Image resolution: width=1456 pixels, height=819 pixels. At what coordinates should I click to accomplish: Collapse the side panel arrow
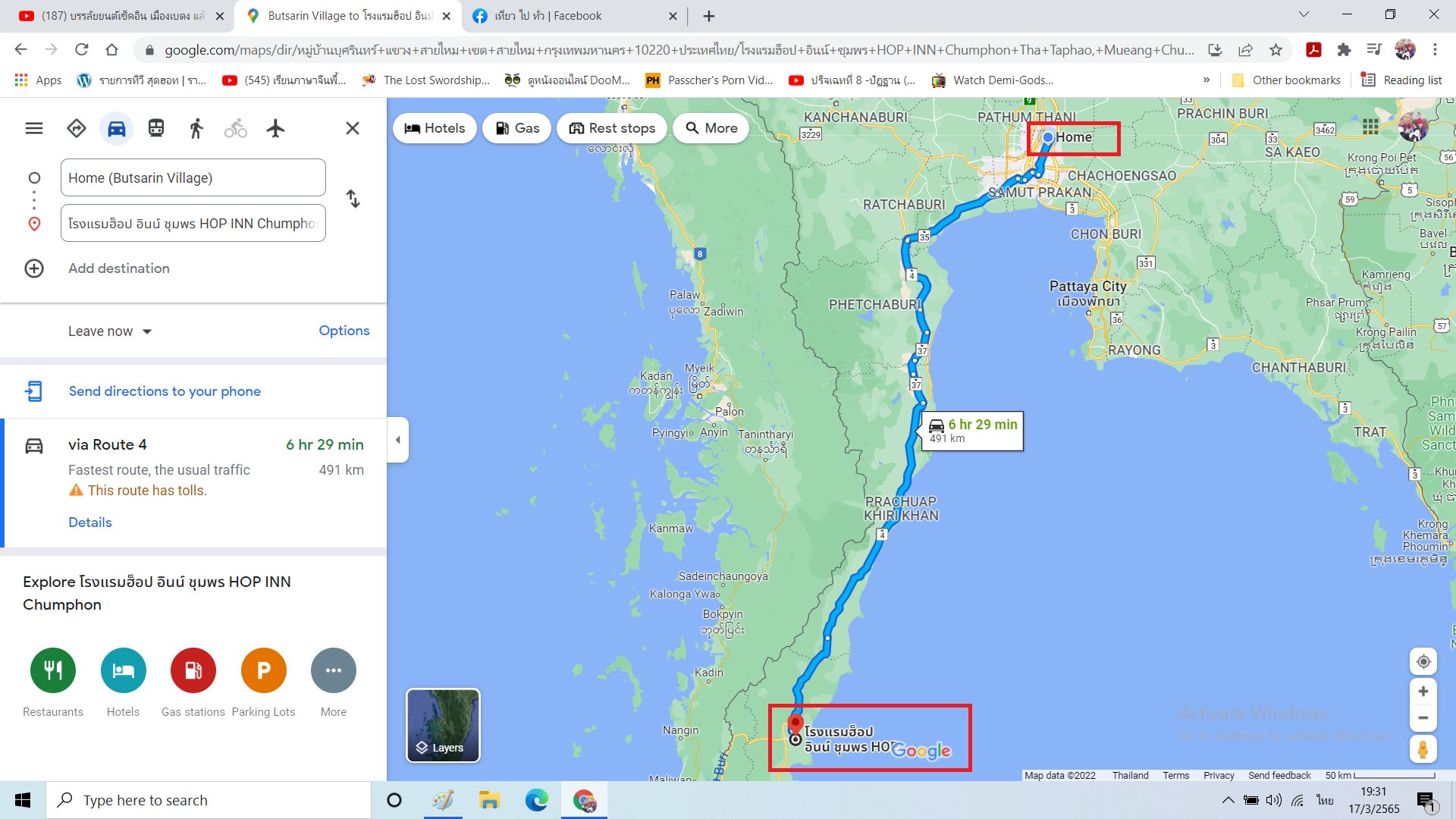point(398,440)
